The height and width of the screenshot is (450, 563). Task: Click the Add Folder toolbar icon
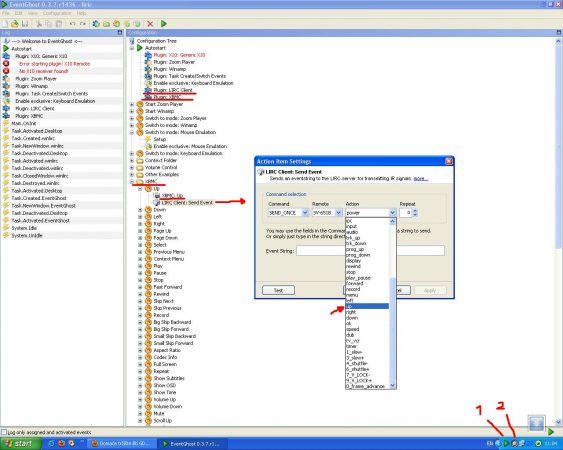(x=107, y=24)
